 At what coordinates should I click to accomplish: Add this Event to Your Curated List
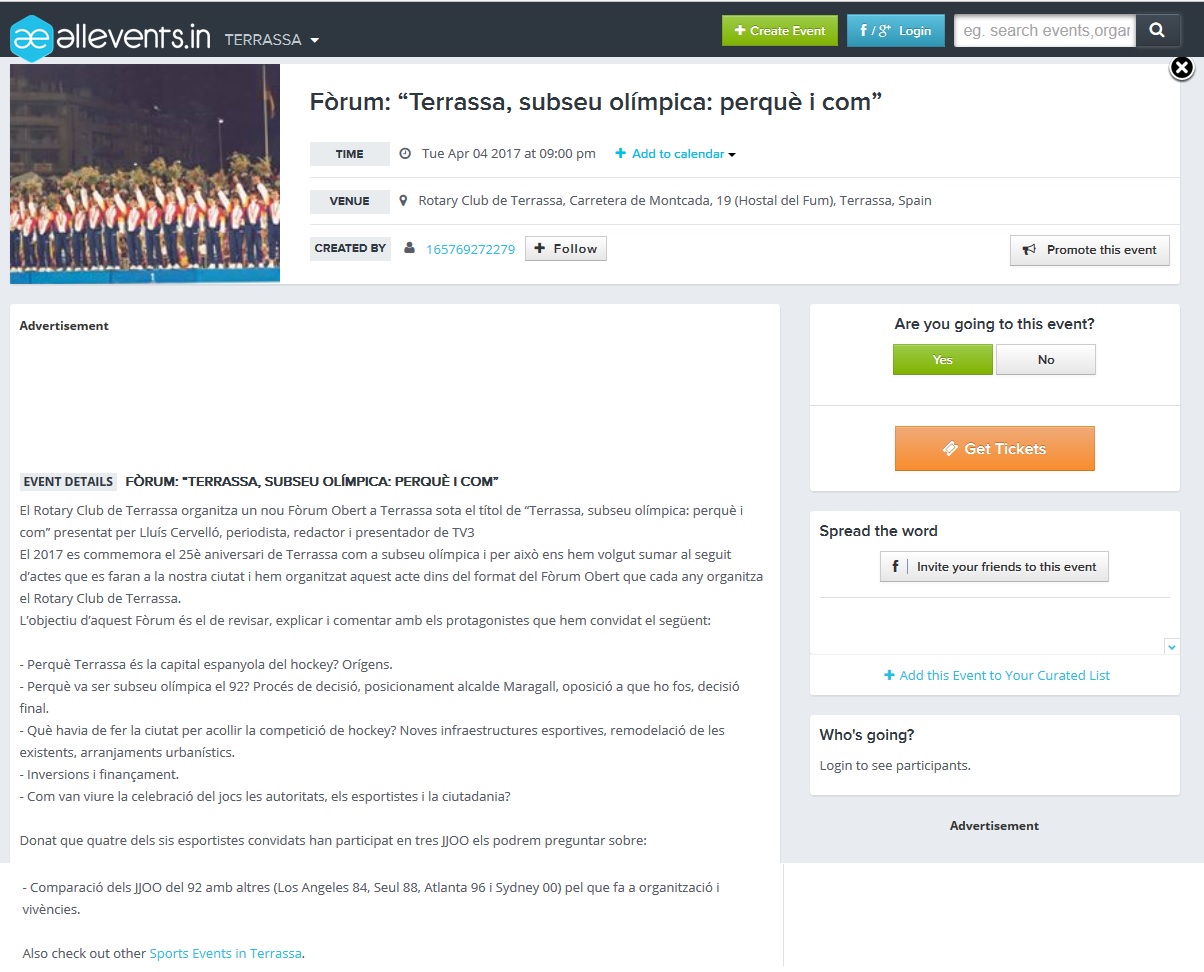(997, 675)
